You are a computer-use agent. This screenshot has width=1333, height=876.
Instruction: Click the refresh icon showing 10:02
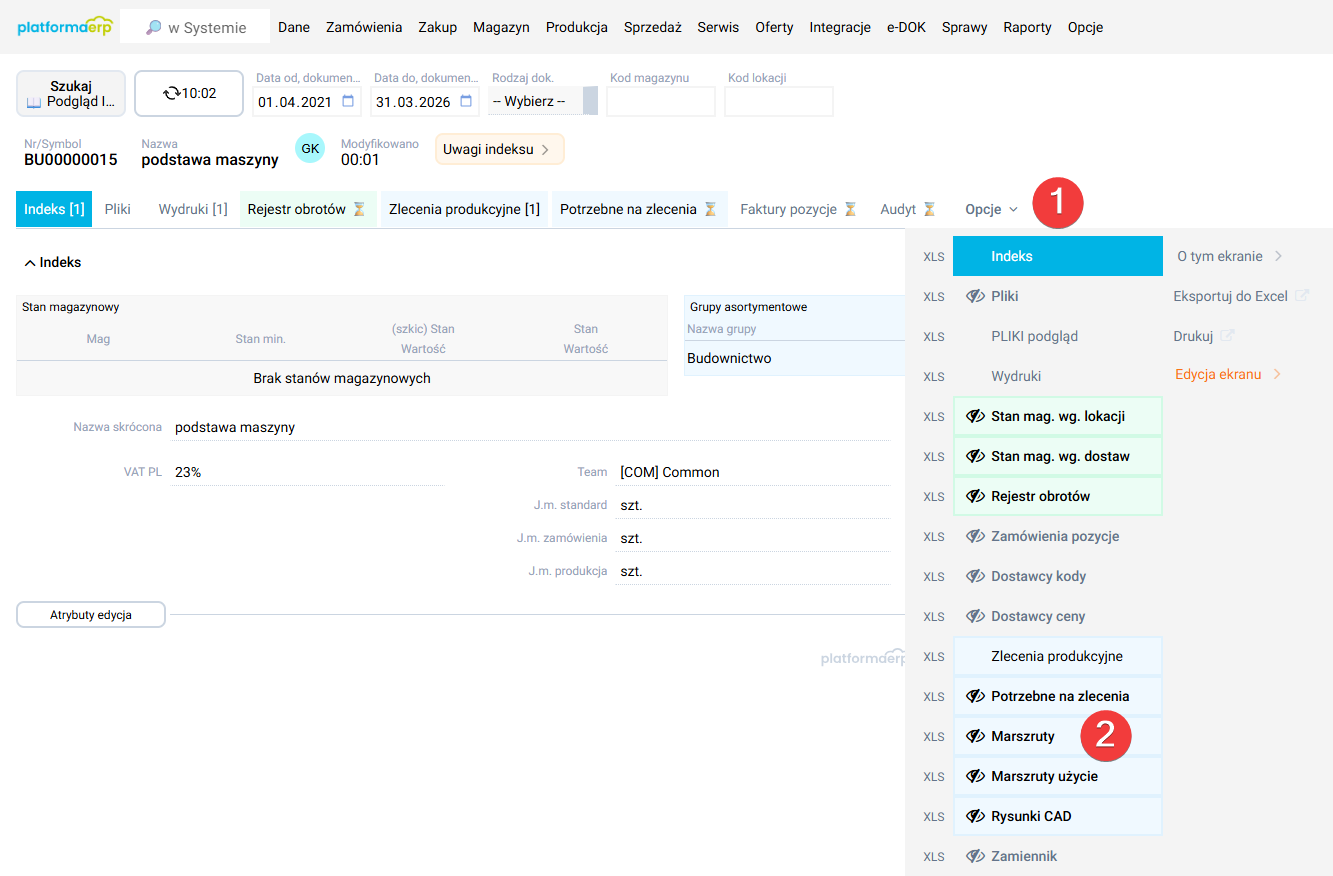click(173, 93)
